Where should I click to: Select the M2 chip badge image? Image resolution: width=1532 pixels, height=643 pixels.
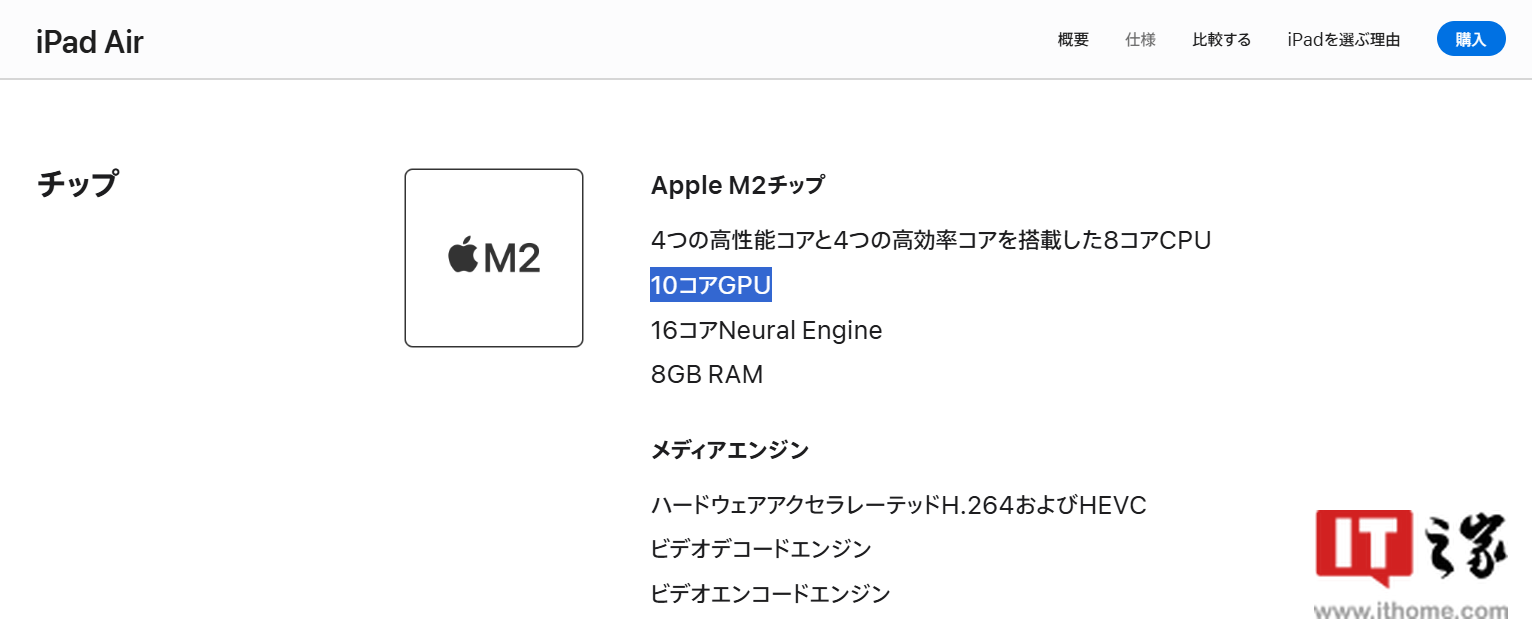point(493,257)
